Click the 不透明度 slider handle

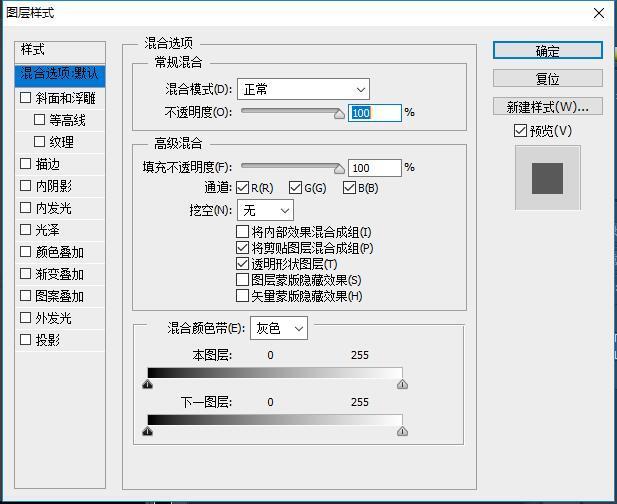tap(339, 114)
